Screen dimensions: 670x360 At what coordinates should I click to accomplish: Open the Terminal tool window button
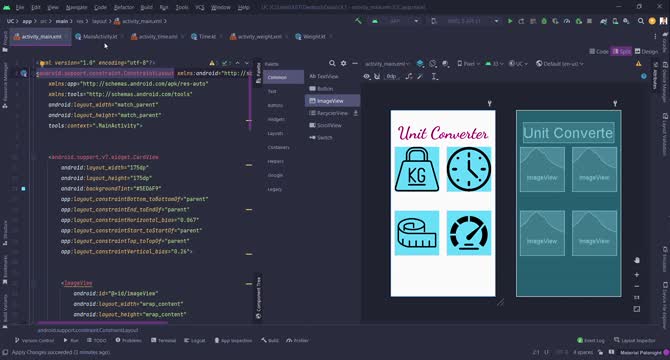pyautogui.click(x=163, y=340)
